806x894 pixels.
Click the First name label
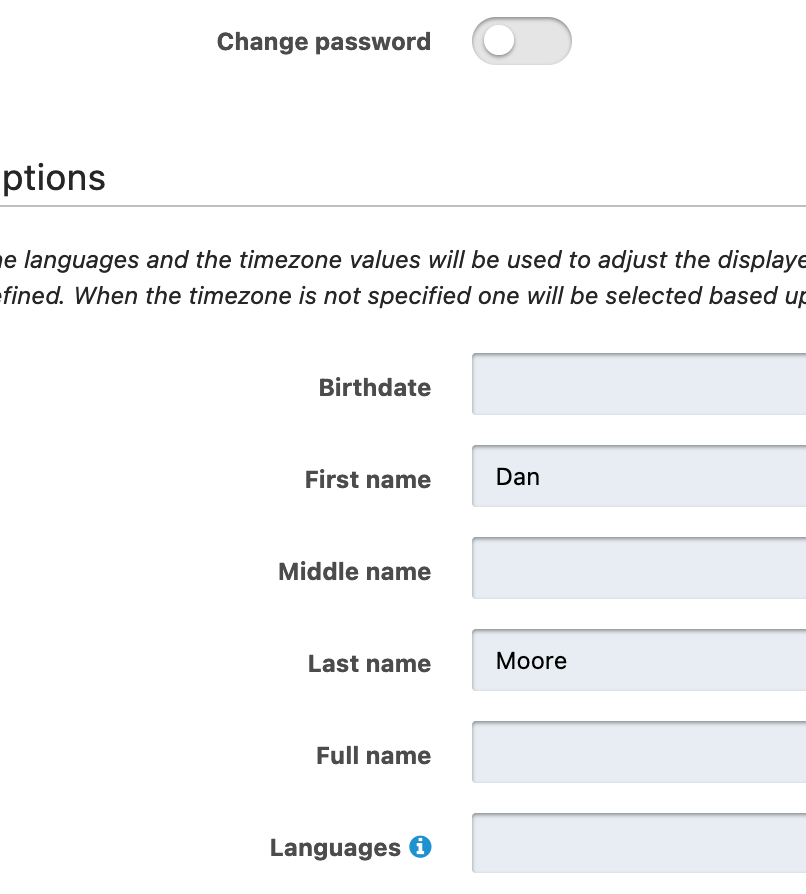(x=368, y=480)
